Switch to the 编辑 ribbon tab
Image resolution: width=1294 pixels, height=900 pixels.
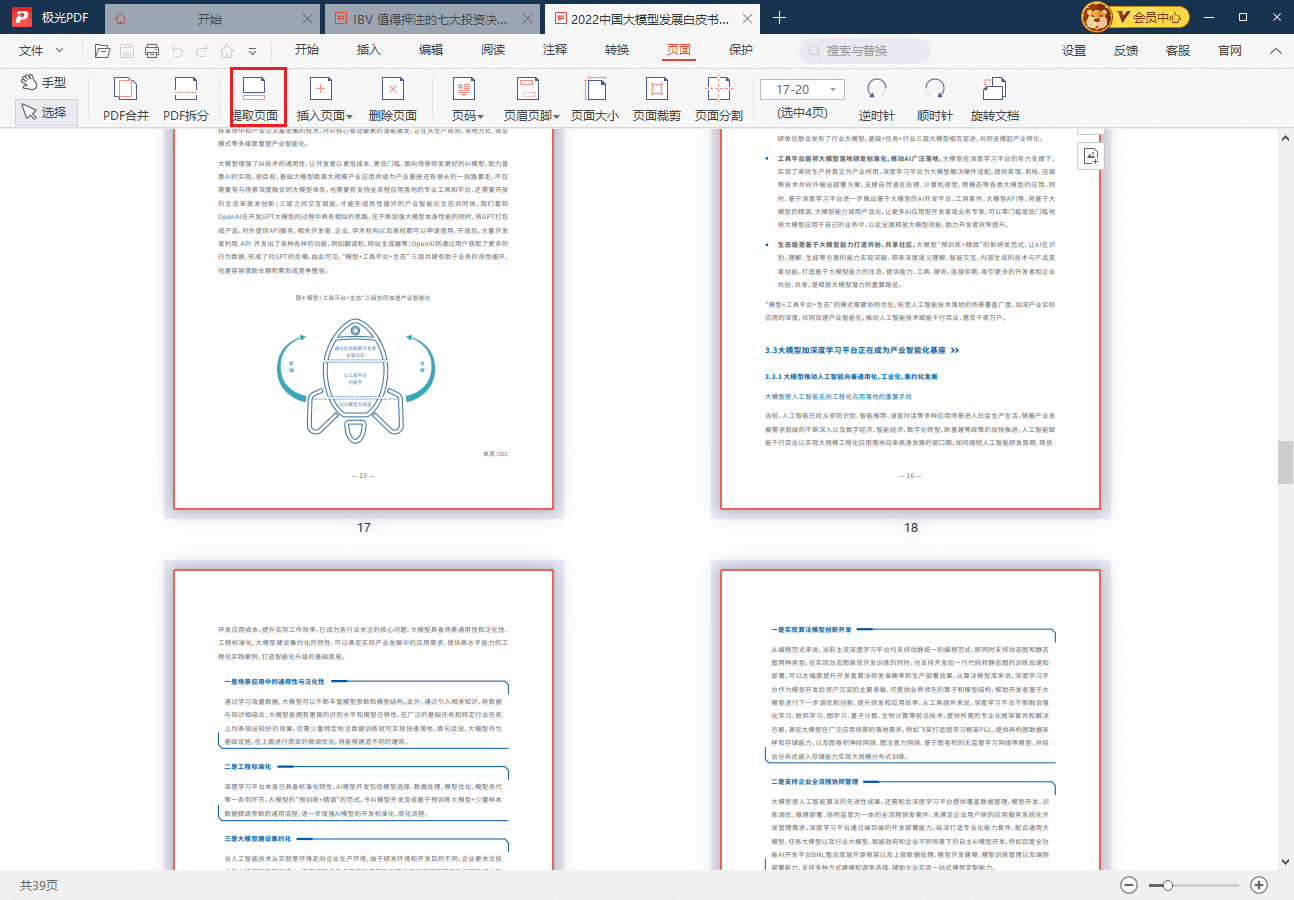tap(431, 50)
